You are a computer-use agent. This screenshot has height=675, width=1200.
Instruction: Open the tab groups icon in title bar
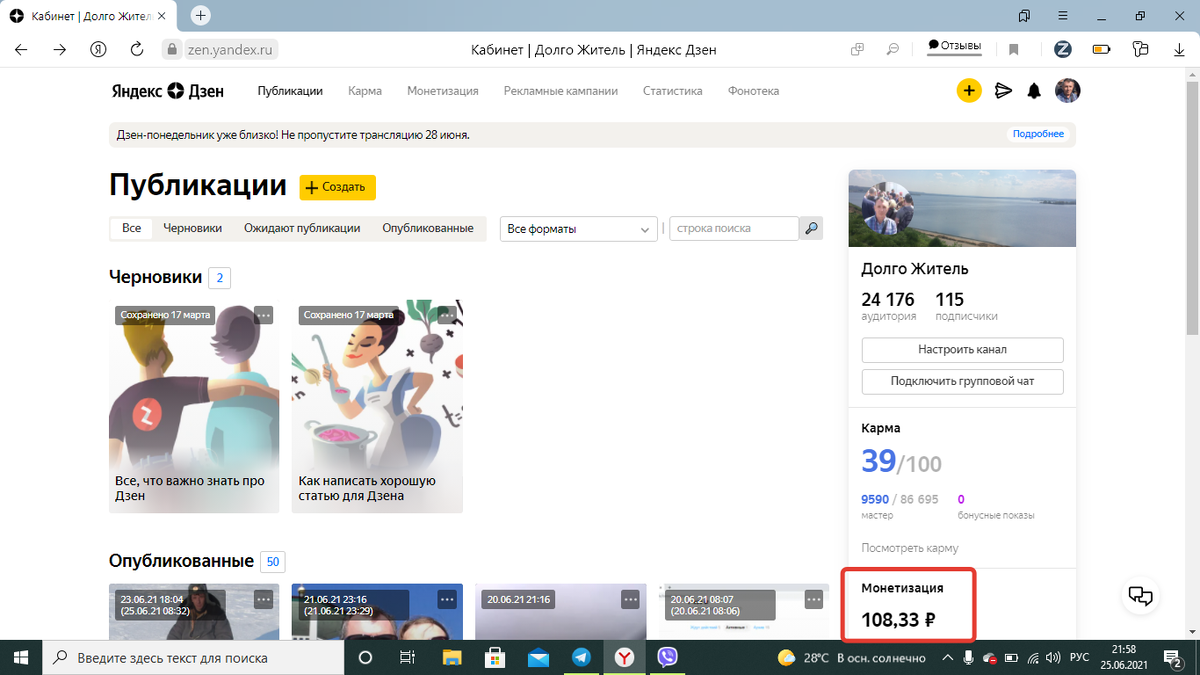coord(1024,16)
